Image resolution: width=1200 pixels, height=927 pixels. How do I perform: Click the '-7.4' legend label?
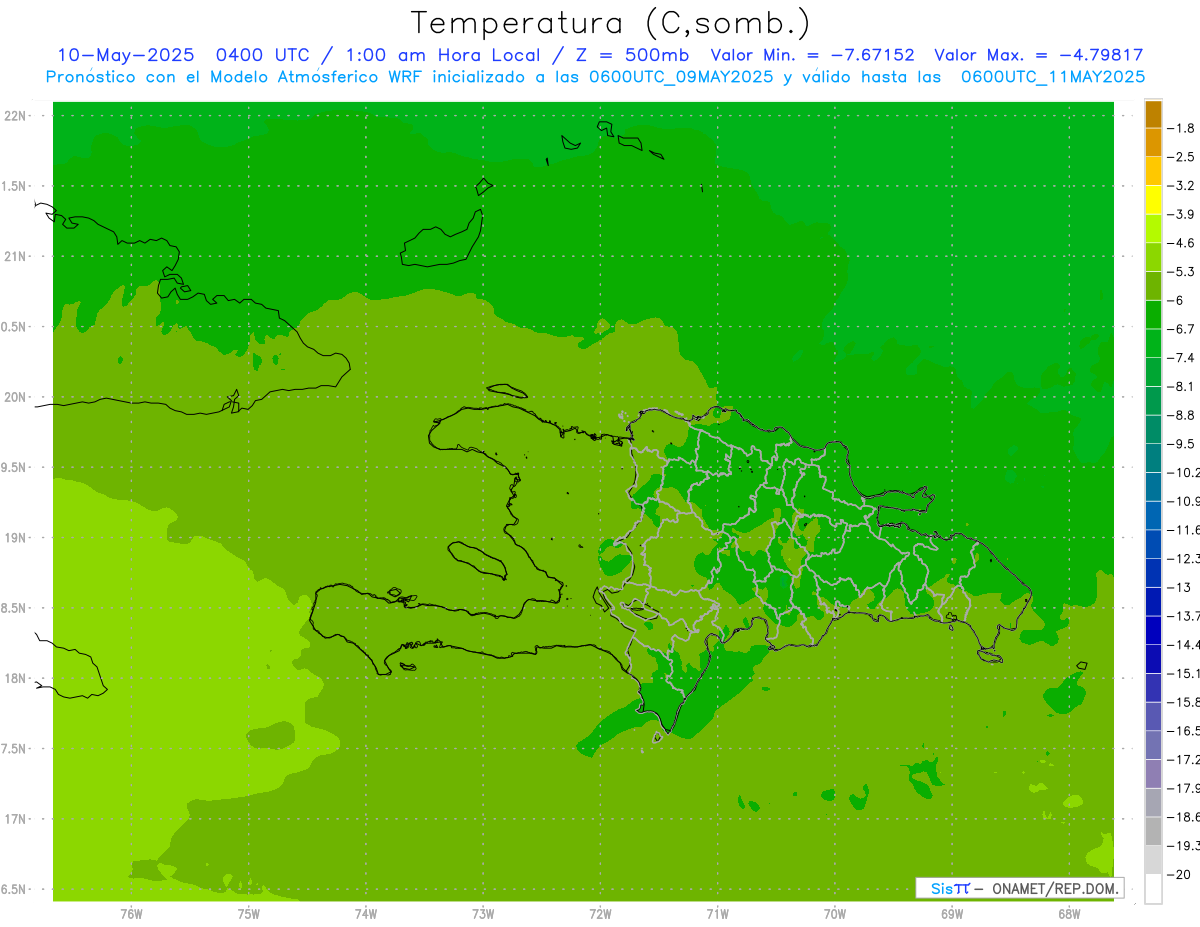tap(1183, 358)
